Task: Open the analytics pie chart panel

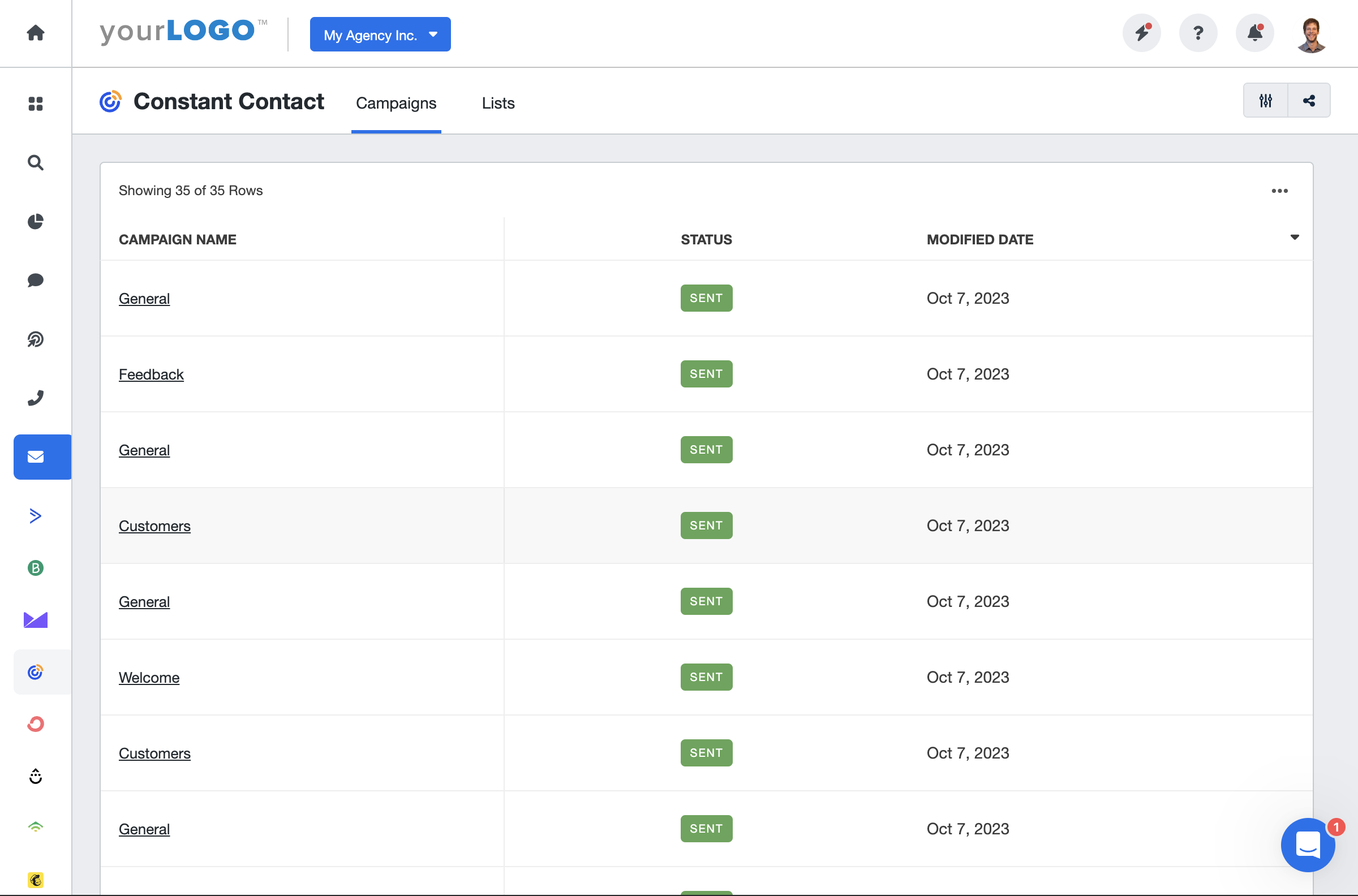Action: pos(35,221)
